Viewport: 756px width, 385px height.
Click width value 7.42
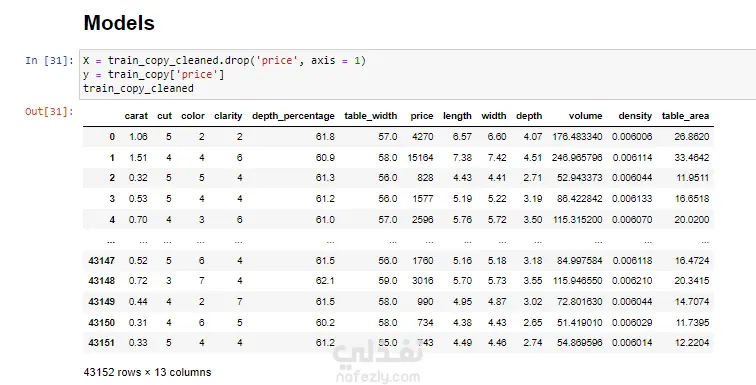(x=497, y=158)
